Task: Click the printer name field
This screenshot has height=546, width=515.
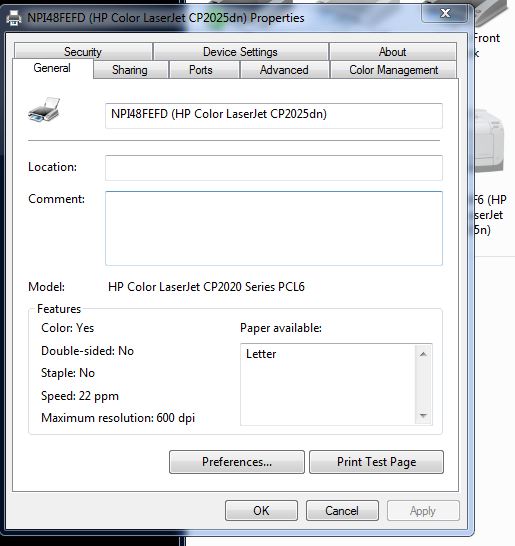Action: pos(274,116)
